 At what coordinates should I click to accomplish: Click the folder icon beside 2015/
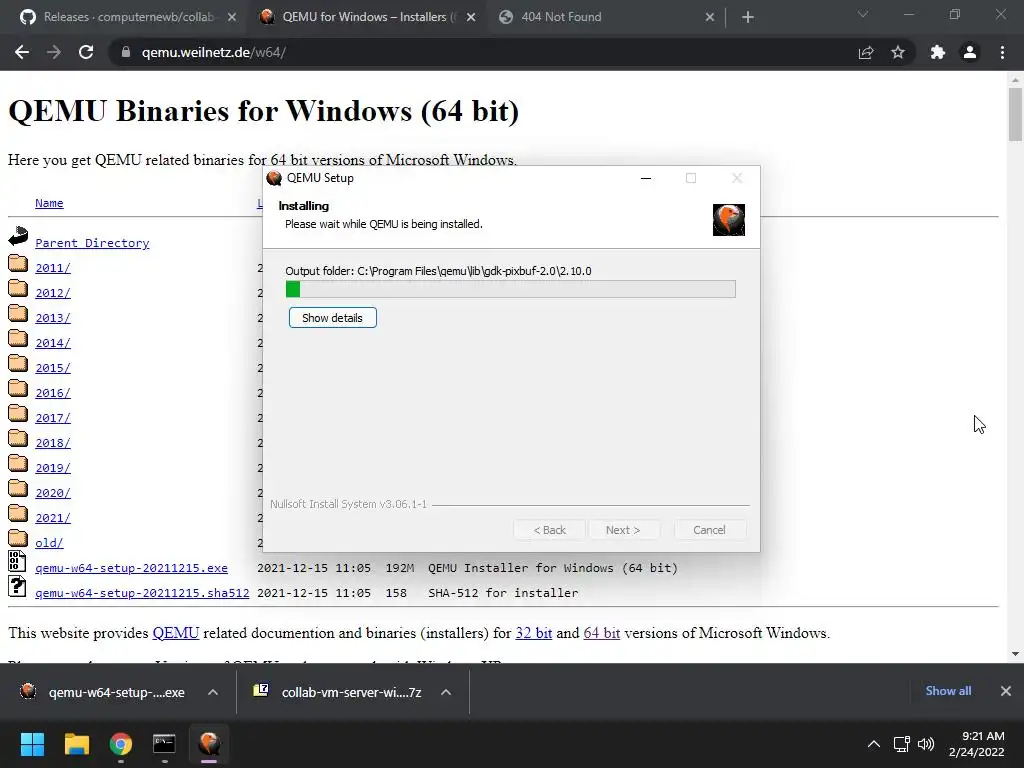(x=18, y=363)
